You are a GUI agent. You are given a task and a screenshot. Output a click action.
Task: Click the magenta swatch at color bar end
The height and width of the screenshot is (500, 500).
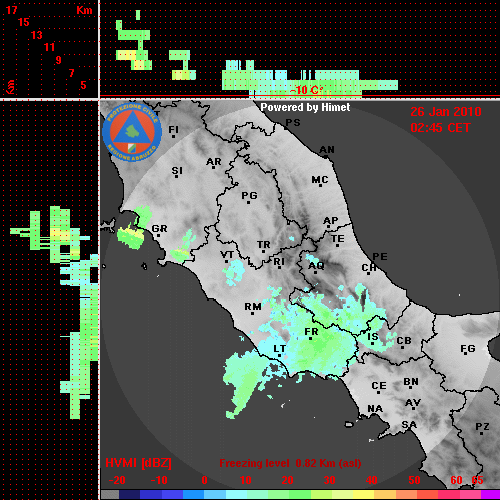point(491,495)
